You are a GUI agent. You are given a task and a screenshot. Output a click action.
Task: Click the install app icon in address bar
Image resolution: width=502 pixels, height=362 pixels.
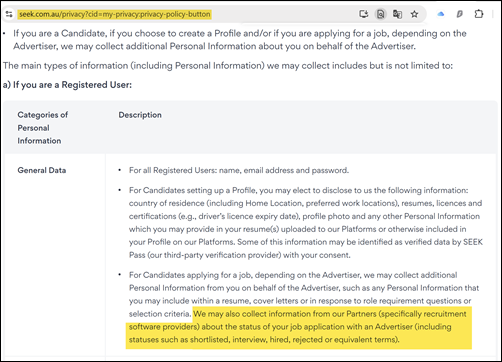coord(364,14)
